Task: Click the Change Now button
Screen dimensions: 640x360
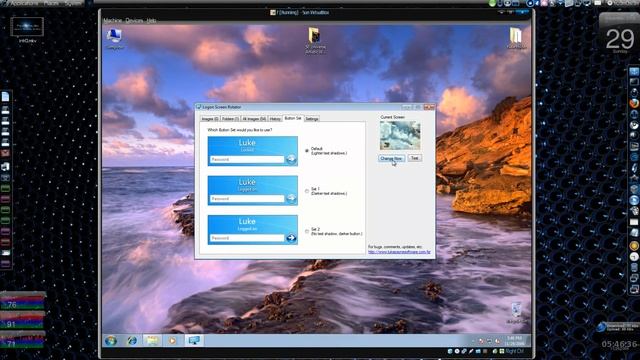Action: 391,158
